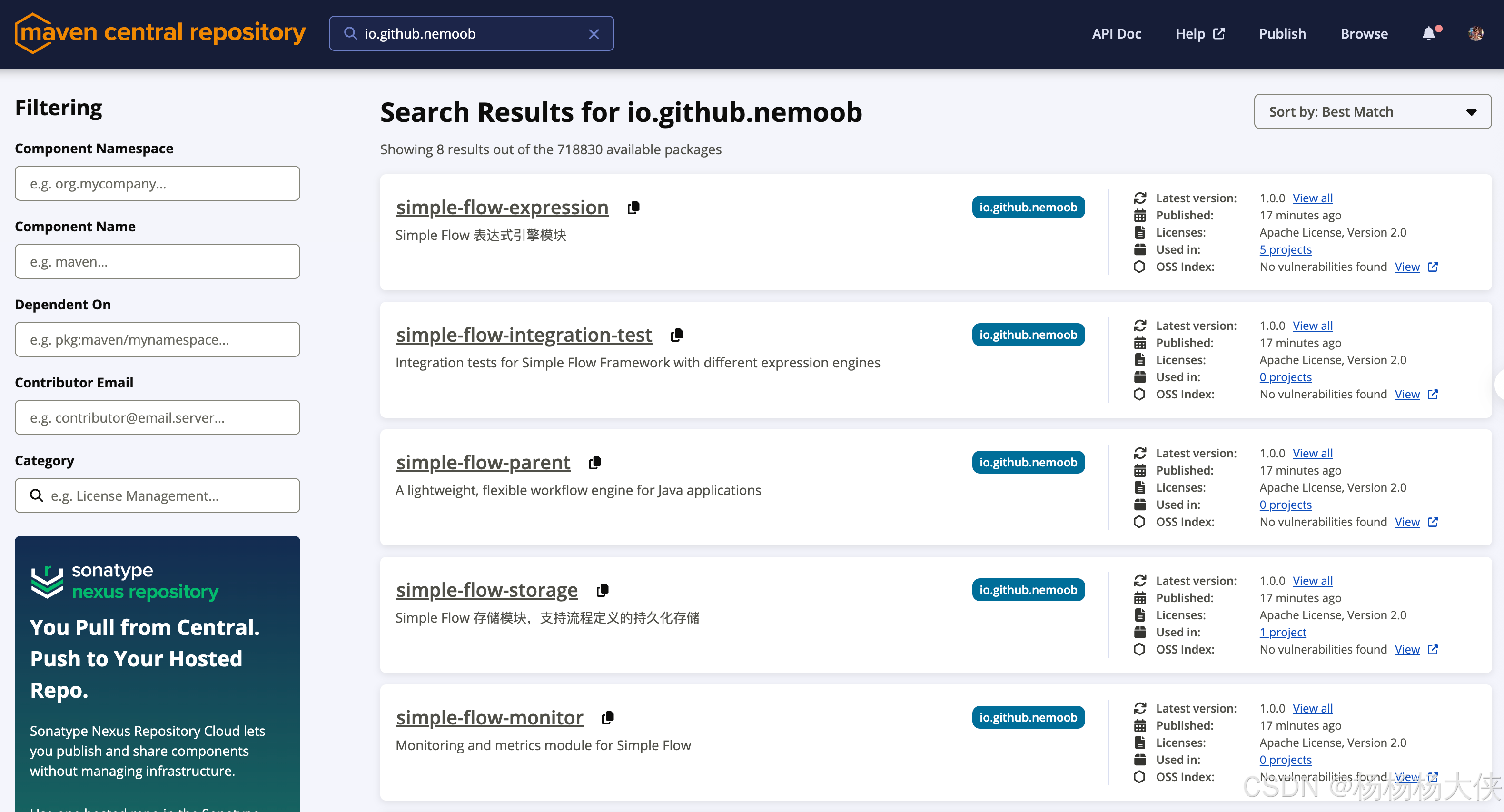Copy simple-flow-integration-test coordinates icon
The height and width of the screenshot is (812, 1504).
pos(677,335)
